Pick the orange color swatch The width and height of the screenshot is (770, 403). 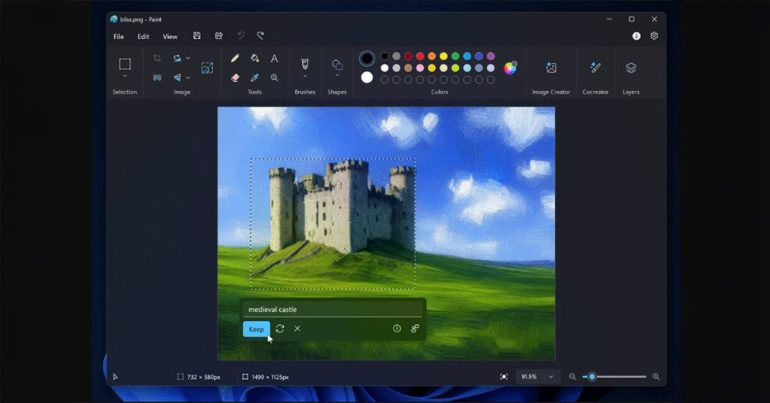(x=432, y=56)
